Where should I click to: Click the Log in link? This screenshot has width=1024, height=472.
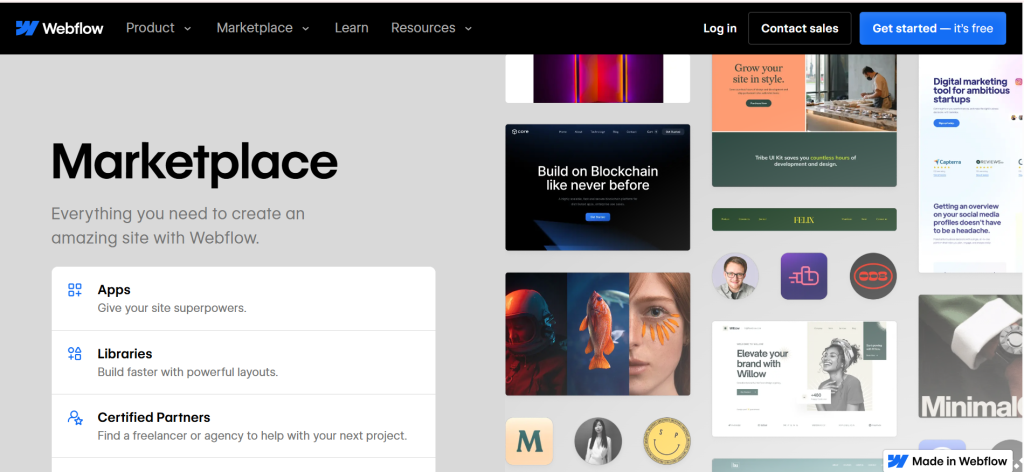coord(720,28)
